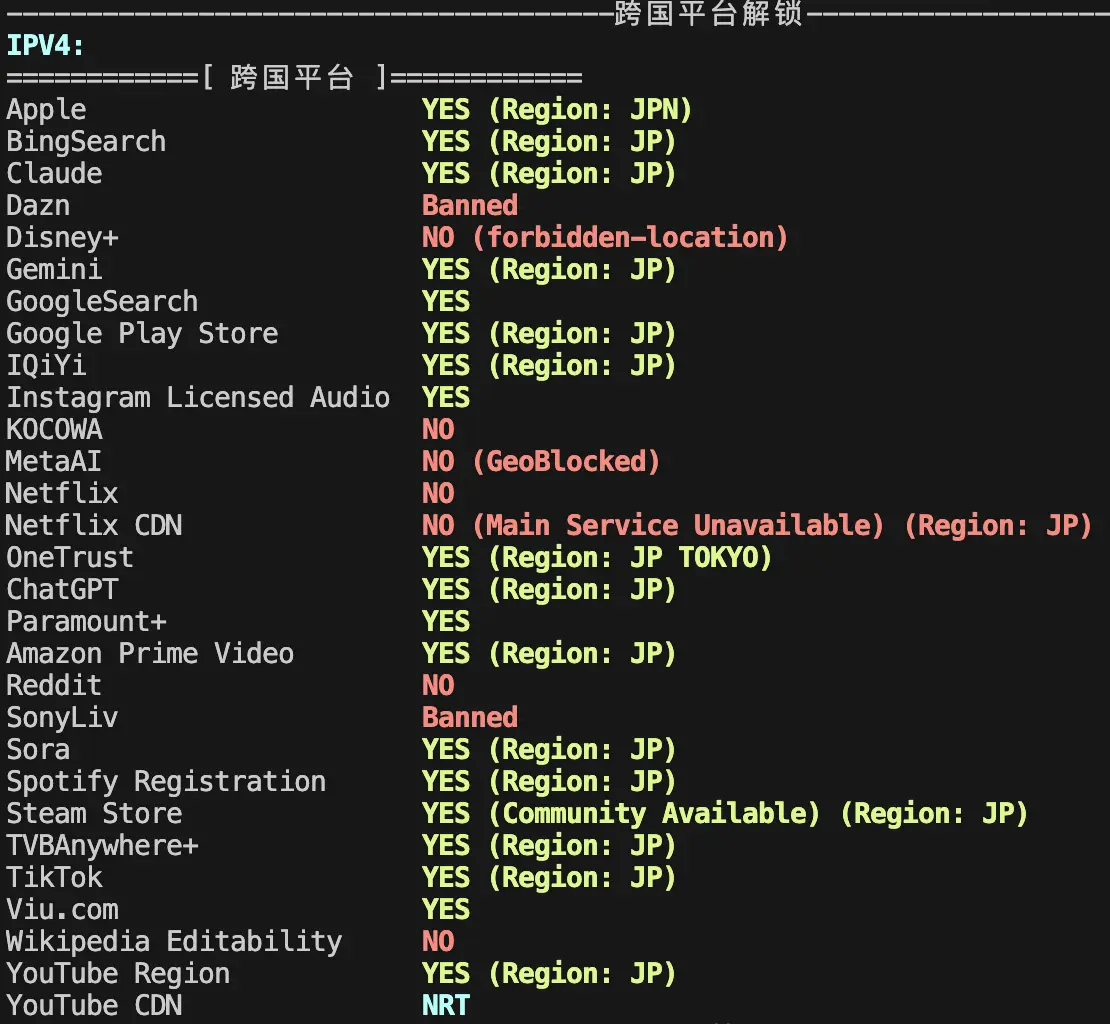Click the YES result beside GoogleSearch
1110x1024 pixels.
[446, 301]
